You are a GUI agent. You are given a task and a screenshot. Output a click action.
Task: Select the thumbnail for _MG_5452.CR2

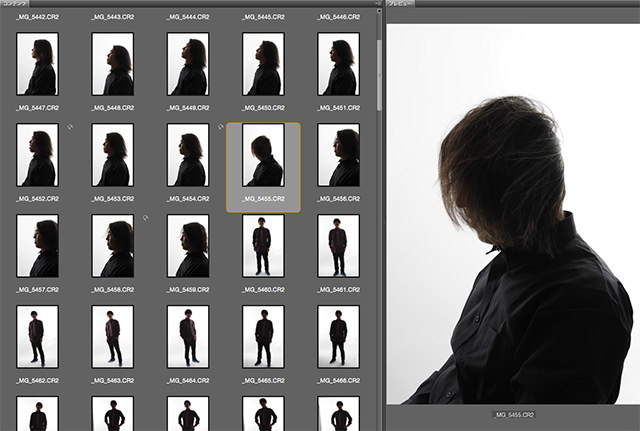tap(38, 155)
